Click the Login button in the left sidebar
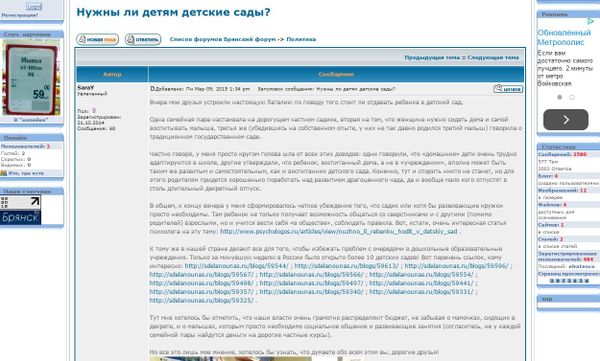Image resolution: width=600 pixels, height=361 pixels. [34, 7]
